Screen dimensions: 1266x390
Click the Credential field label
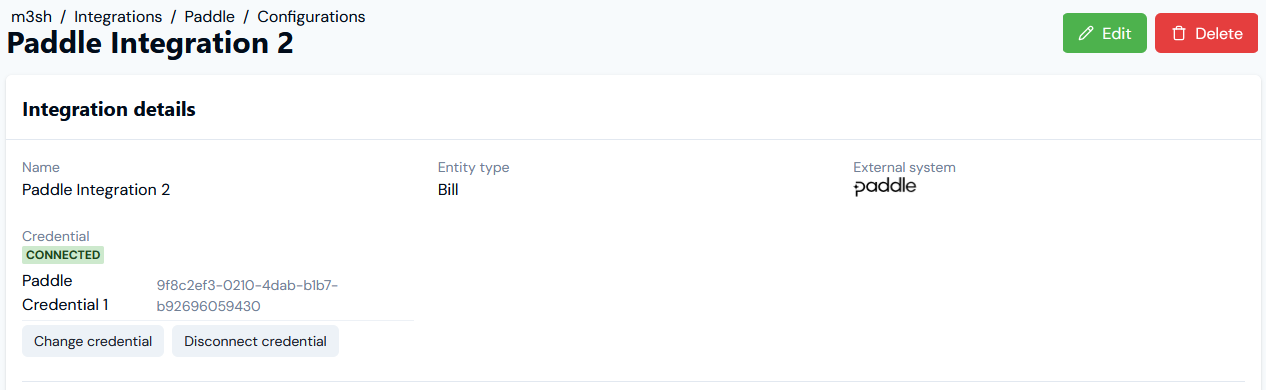56,236
